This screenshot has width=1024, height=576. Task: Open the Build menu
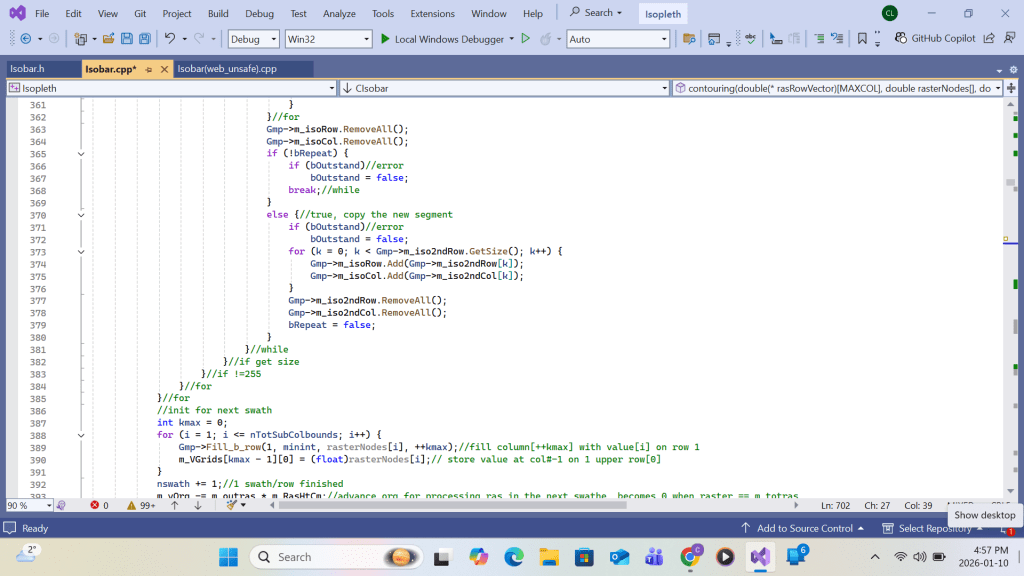click(218, 14)
